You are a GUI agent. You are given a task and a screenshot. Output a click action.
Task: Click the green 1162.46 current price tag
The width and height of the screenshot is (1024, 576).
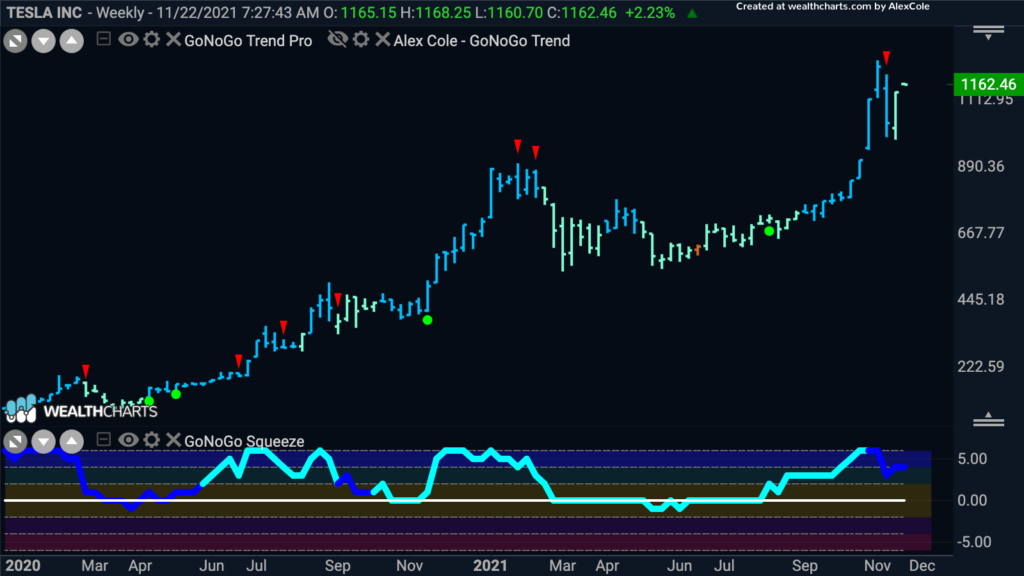pos(989,84)
